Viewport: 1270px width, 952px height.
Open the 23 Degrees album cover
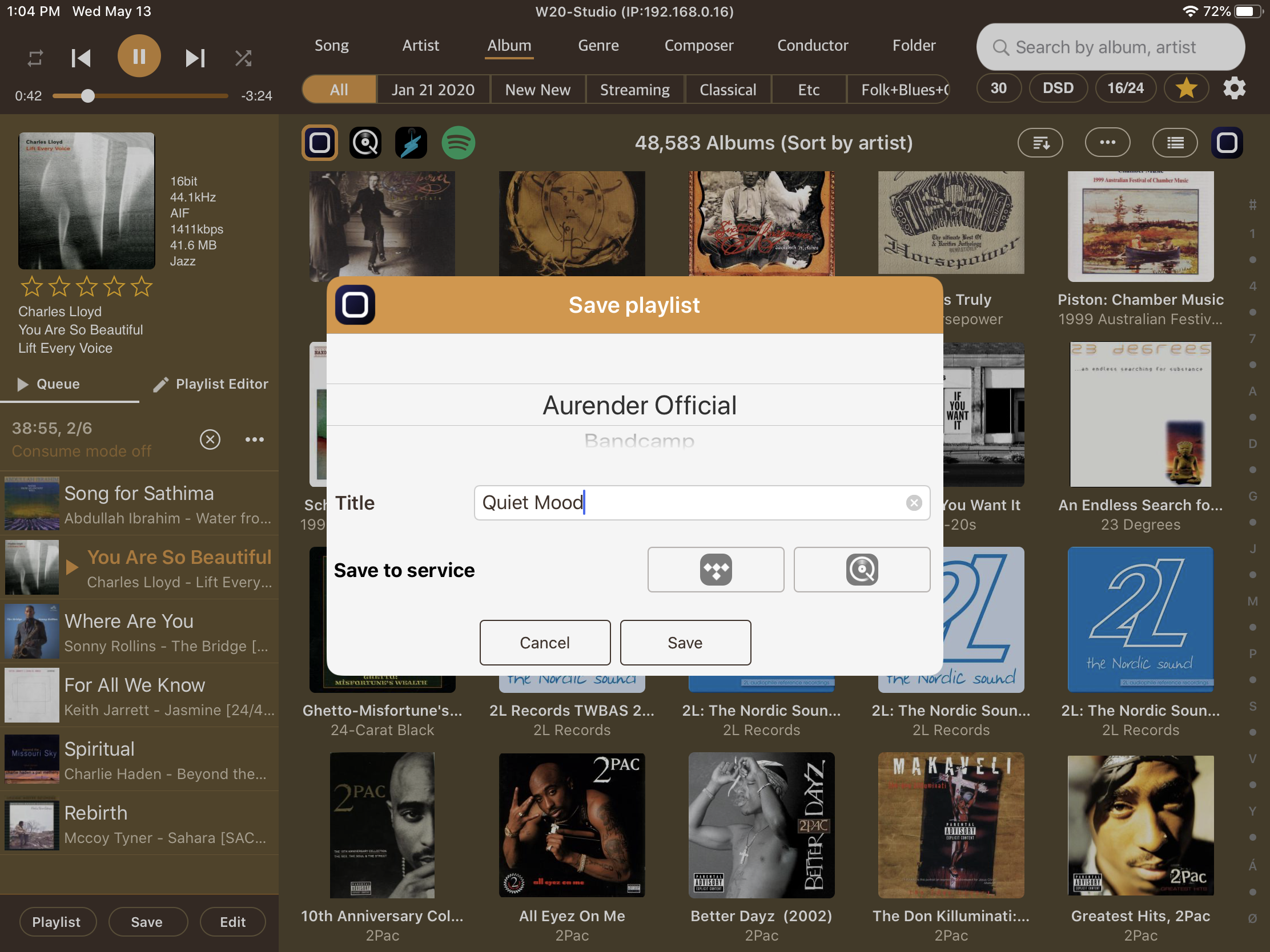tap(1140, 414)
